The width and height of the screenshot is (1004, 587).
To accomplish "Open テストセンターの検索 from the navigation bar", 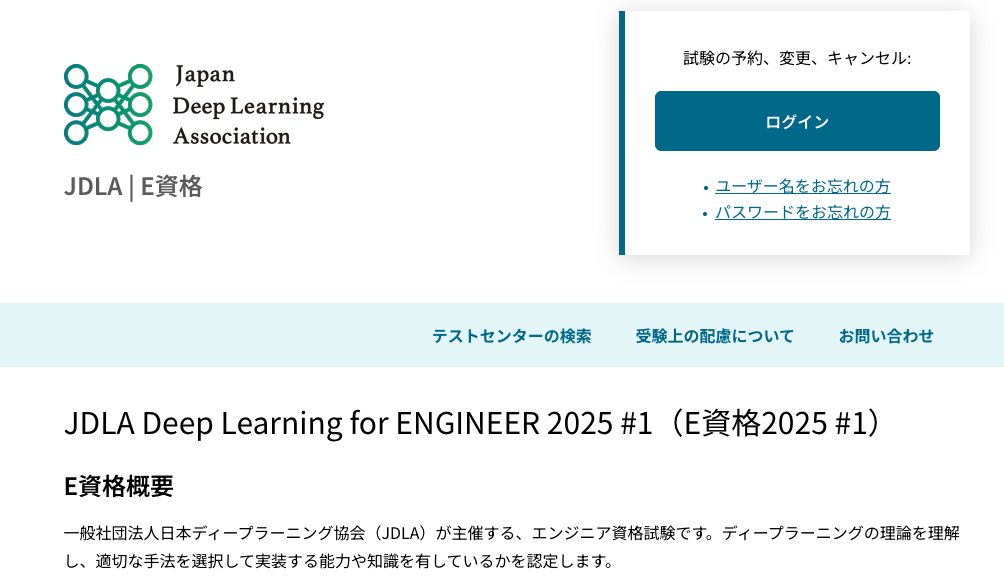I will [x=512, y=336].
